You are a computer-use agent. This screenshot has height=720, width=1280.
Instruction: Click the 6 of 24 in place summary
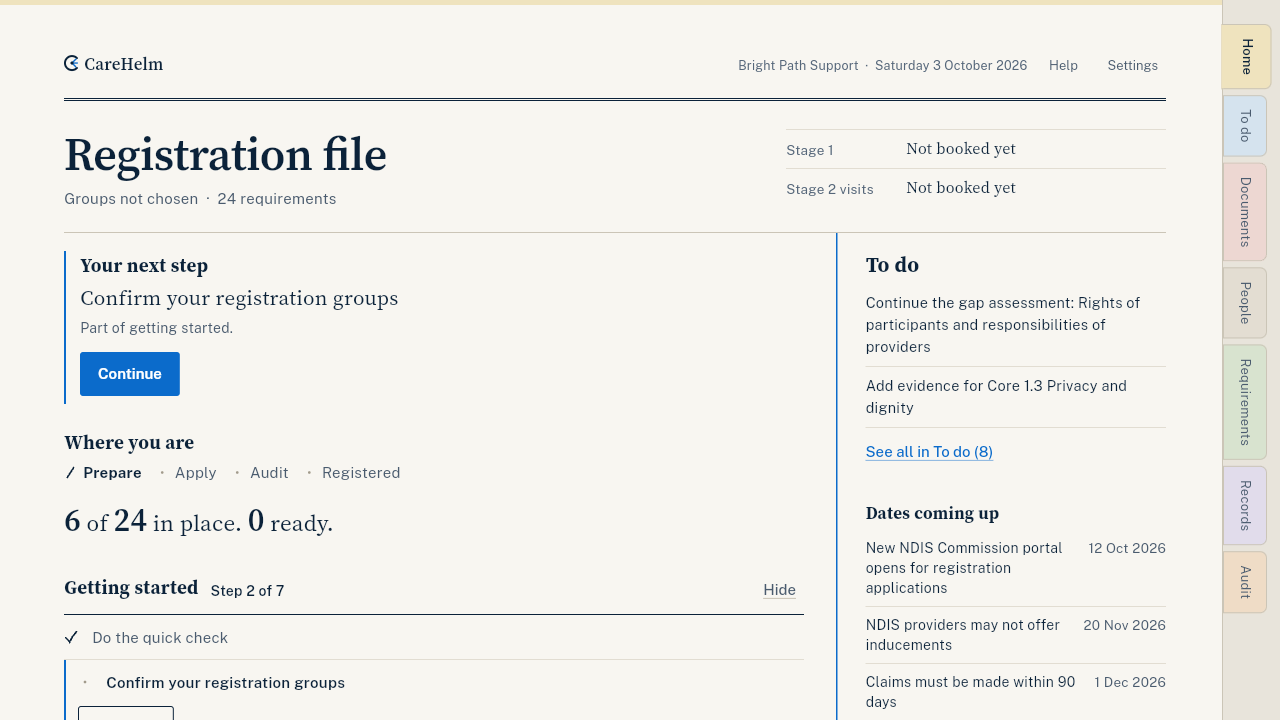click(153, 522)
